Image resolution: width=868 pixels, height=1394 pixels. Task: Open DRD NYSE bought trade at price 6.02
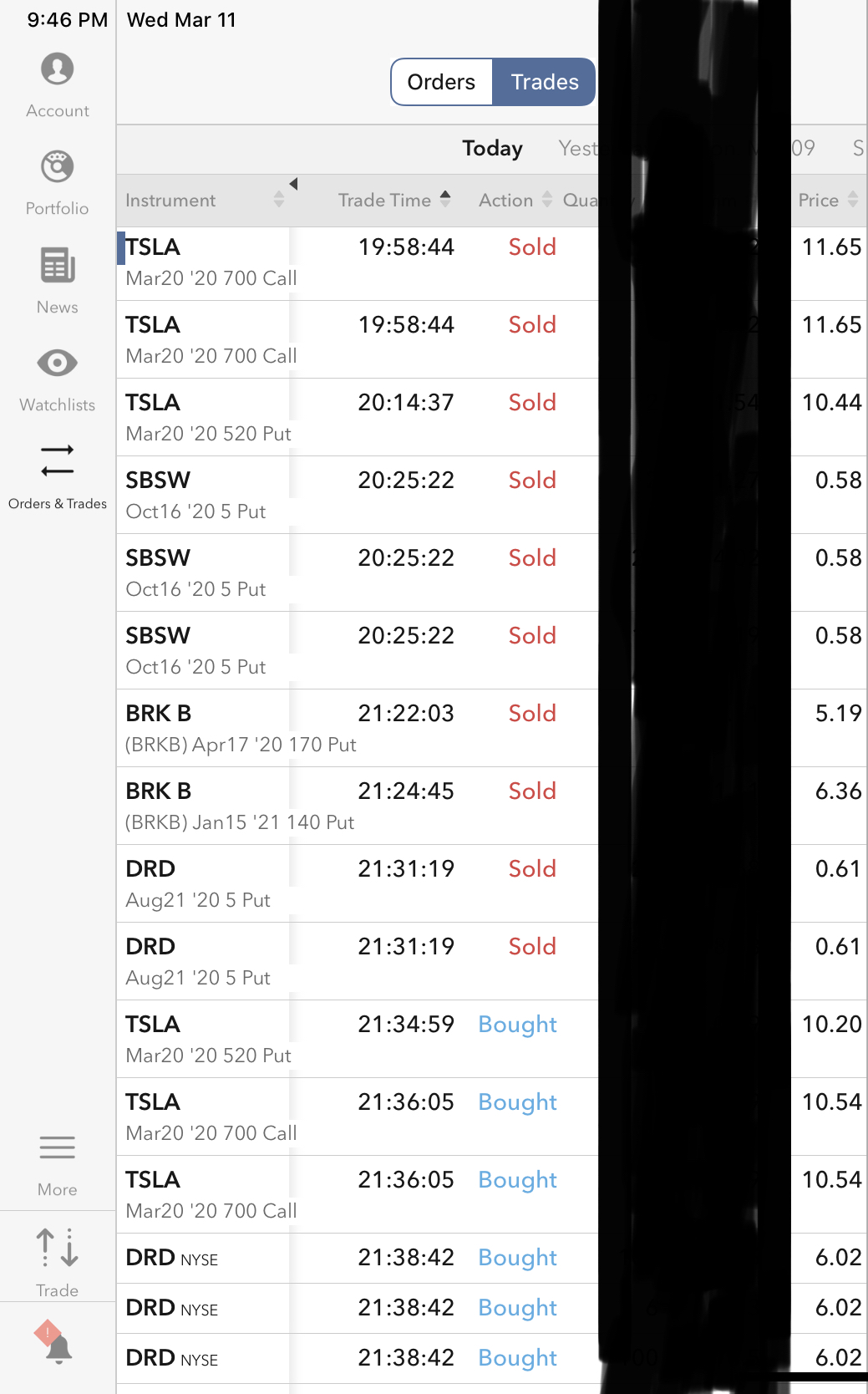[x=359, y=1258]
